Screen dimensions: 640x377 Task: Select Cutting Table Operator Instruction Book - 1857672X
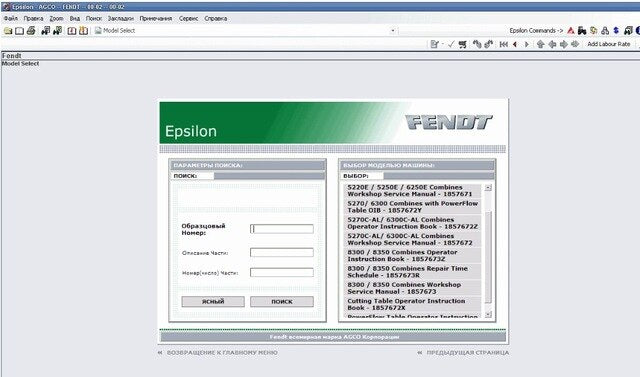(413, 304)
